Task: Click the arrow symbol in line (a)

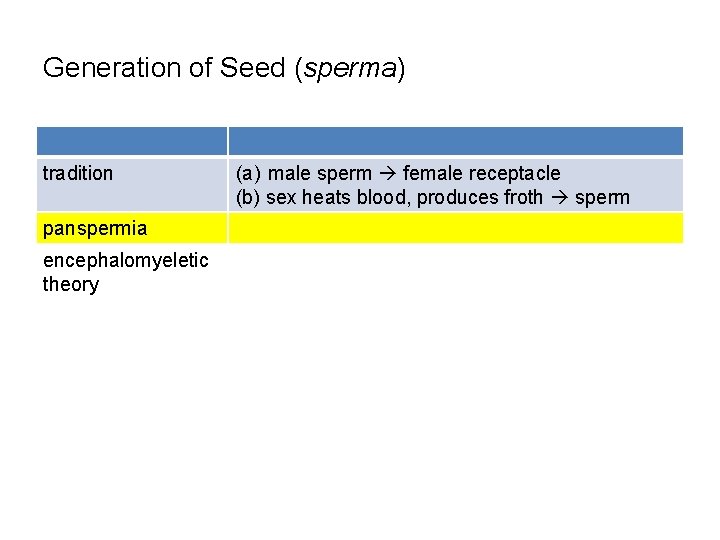Action: click(386, 173)
